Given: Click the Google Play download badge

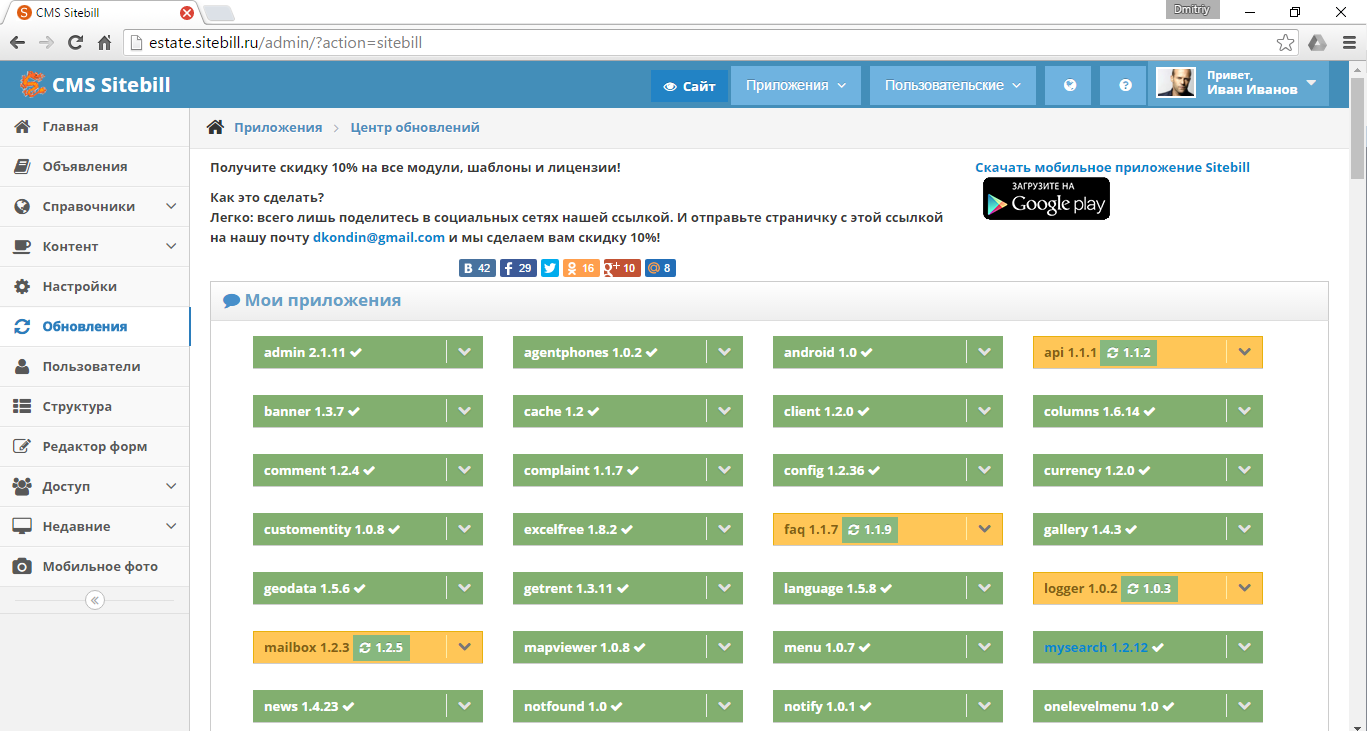Looking at the screenshot, I should click(1046, 198).
